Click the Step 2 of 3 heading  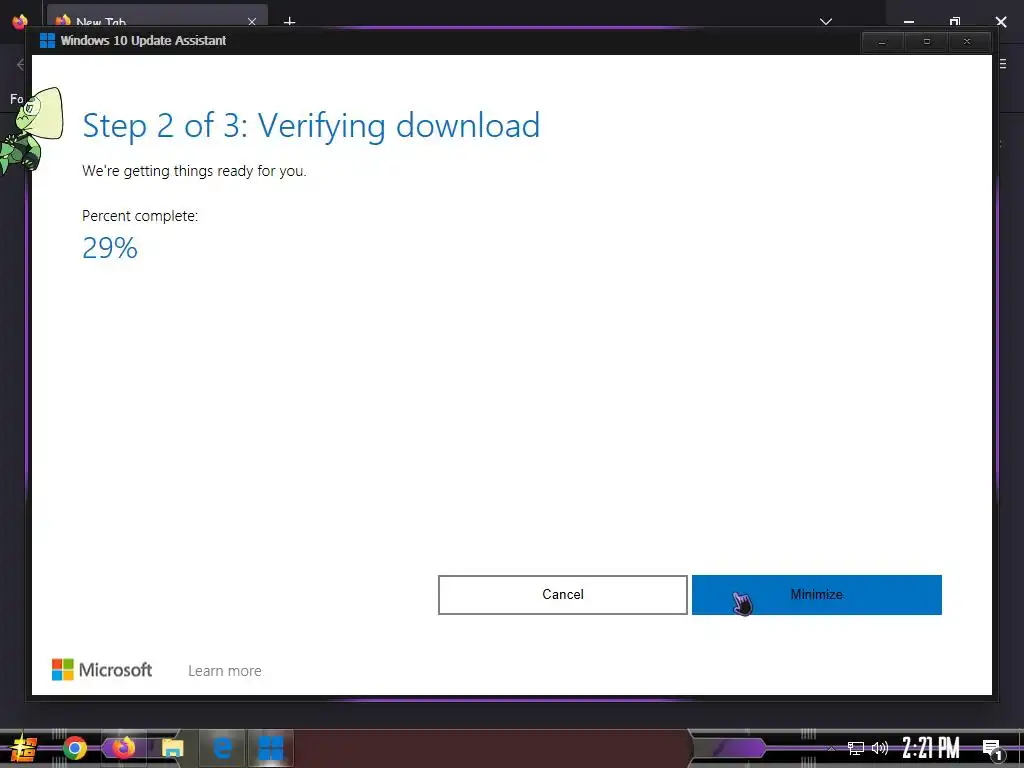[311, 127]
